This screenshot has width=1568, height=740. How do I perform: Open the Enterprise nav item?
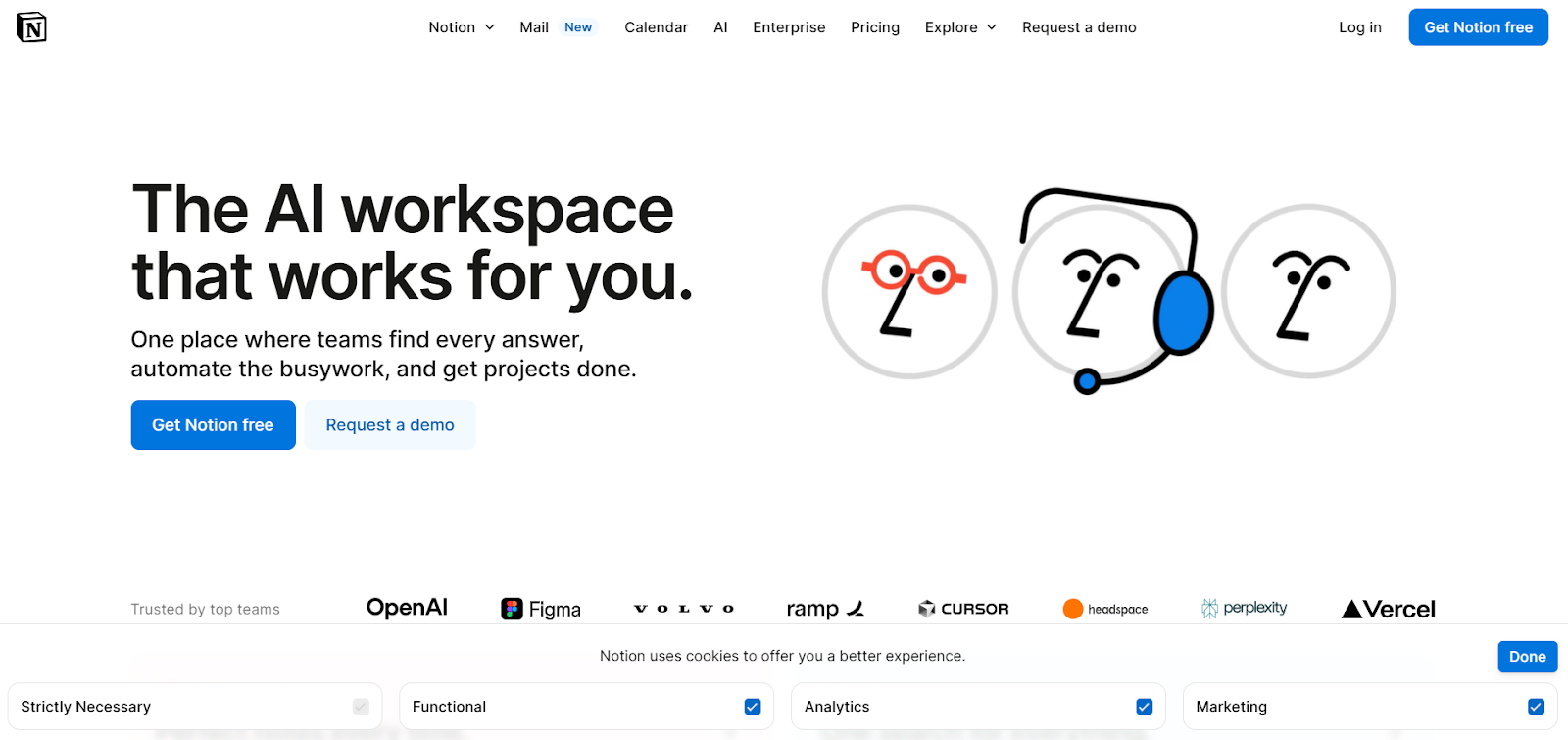(x=789, y=27)
